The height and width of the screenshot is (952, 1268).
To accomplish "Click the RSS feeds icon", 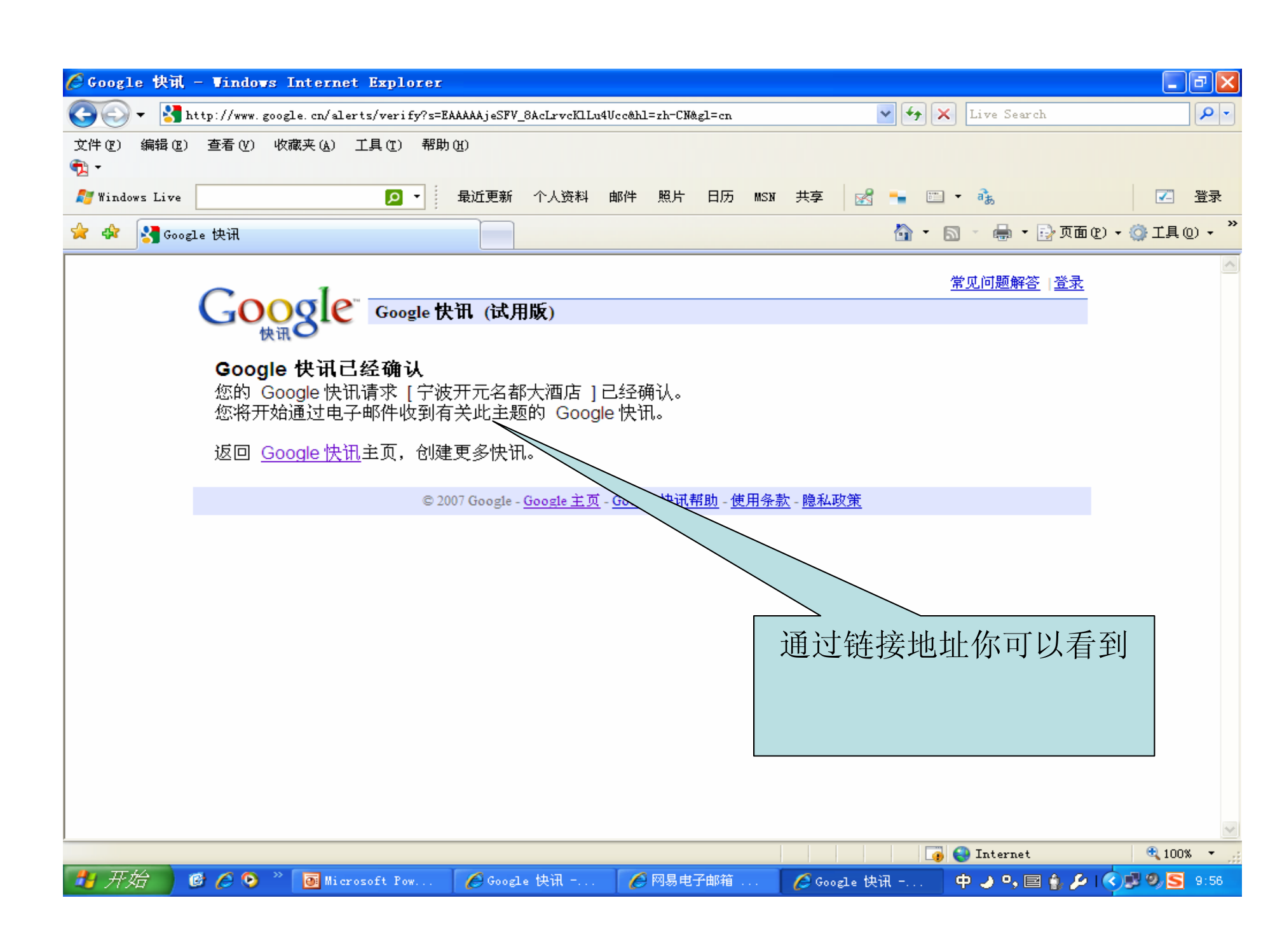I will 951,233.
